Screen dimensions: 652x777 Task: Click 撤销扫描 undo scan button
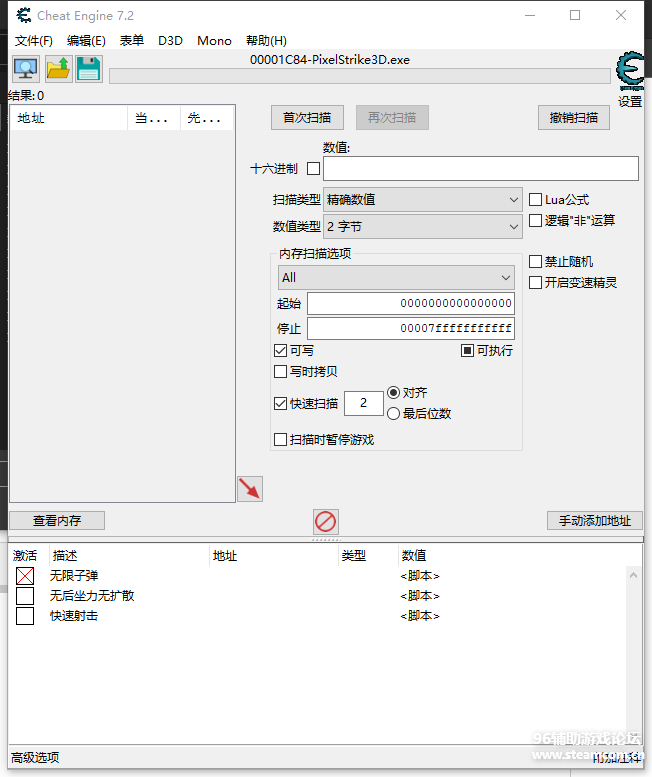[574, 117]
